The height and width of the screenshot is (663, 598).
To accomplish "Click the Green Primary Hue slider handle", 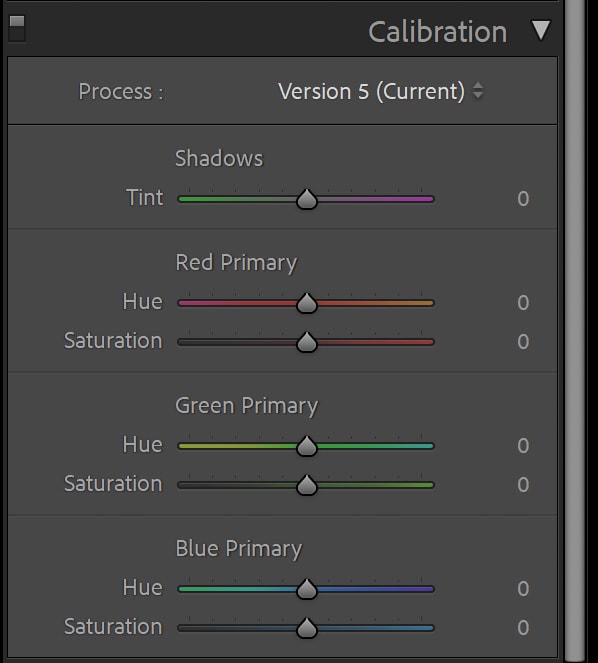I will (x=307, y=446).
